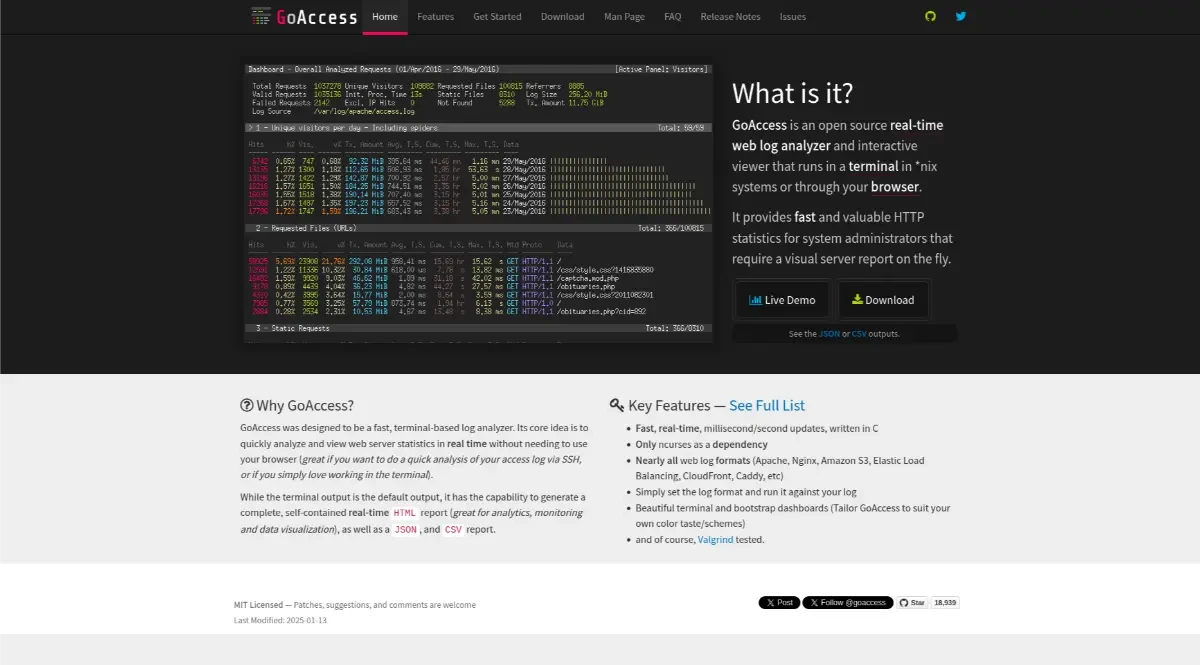Open the Man Page link
Image resolution: width=1200 pixels, height=665 pixels.
pyautogui.click(x=624, y=17)
